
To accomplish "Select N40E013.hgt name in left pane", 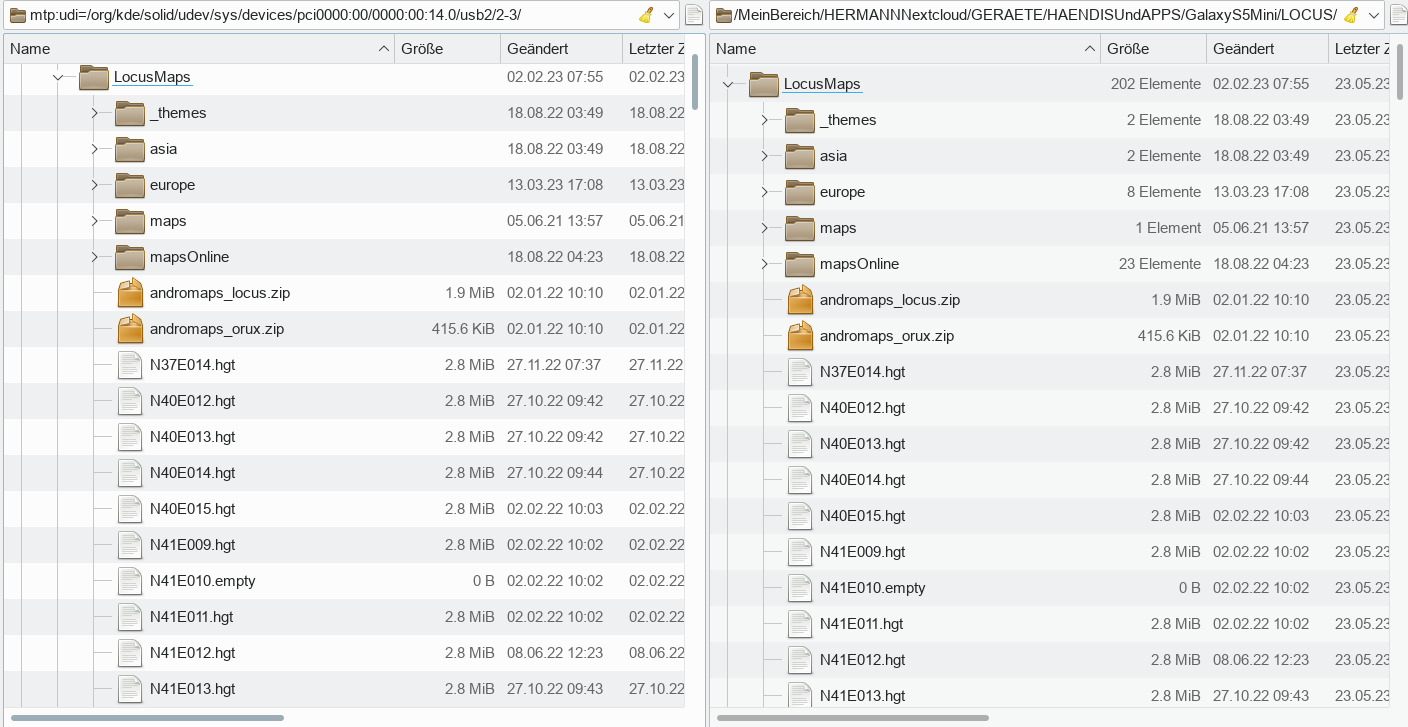I will 193,437.
